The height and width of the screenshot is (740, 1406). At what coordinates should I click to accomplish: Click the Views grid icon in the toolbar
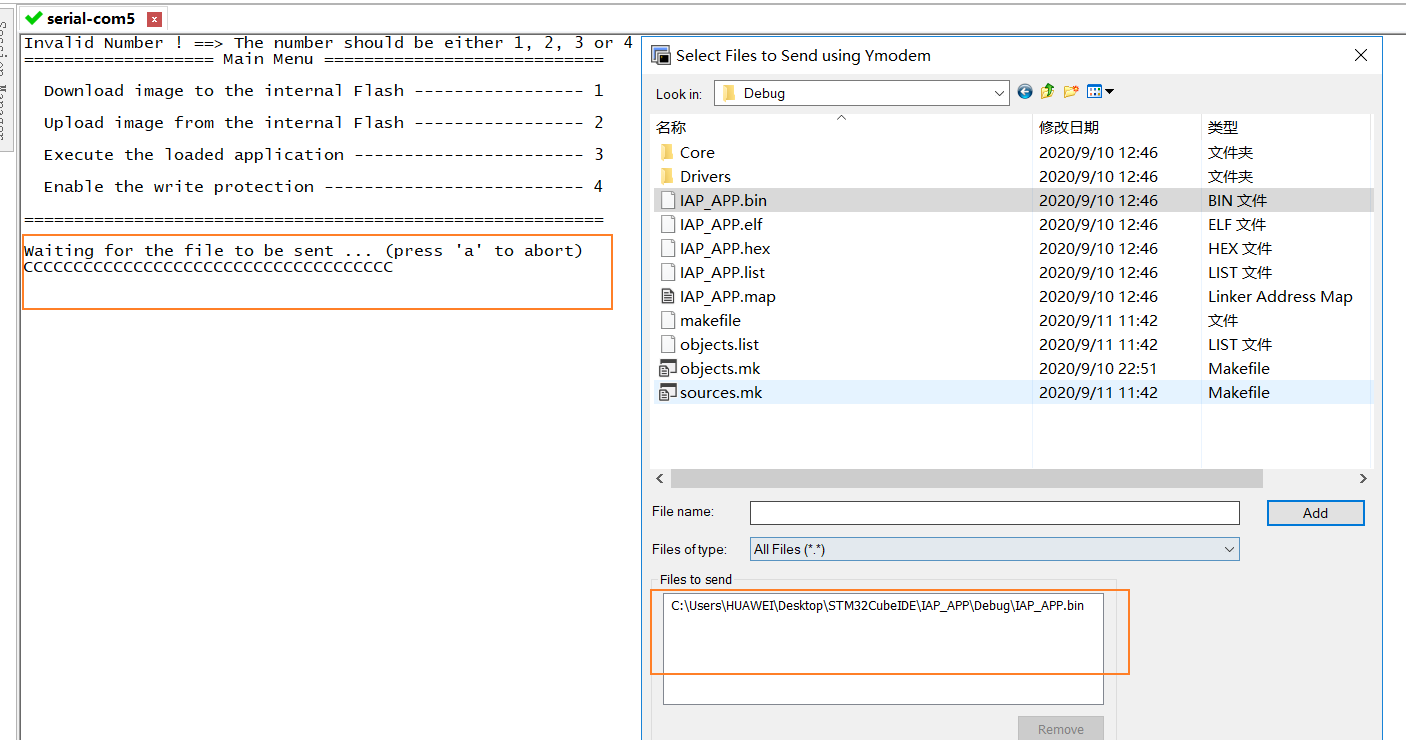pyautogui.click(x=1093, y=91)
